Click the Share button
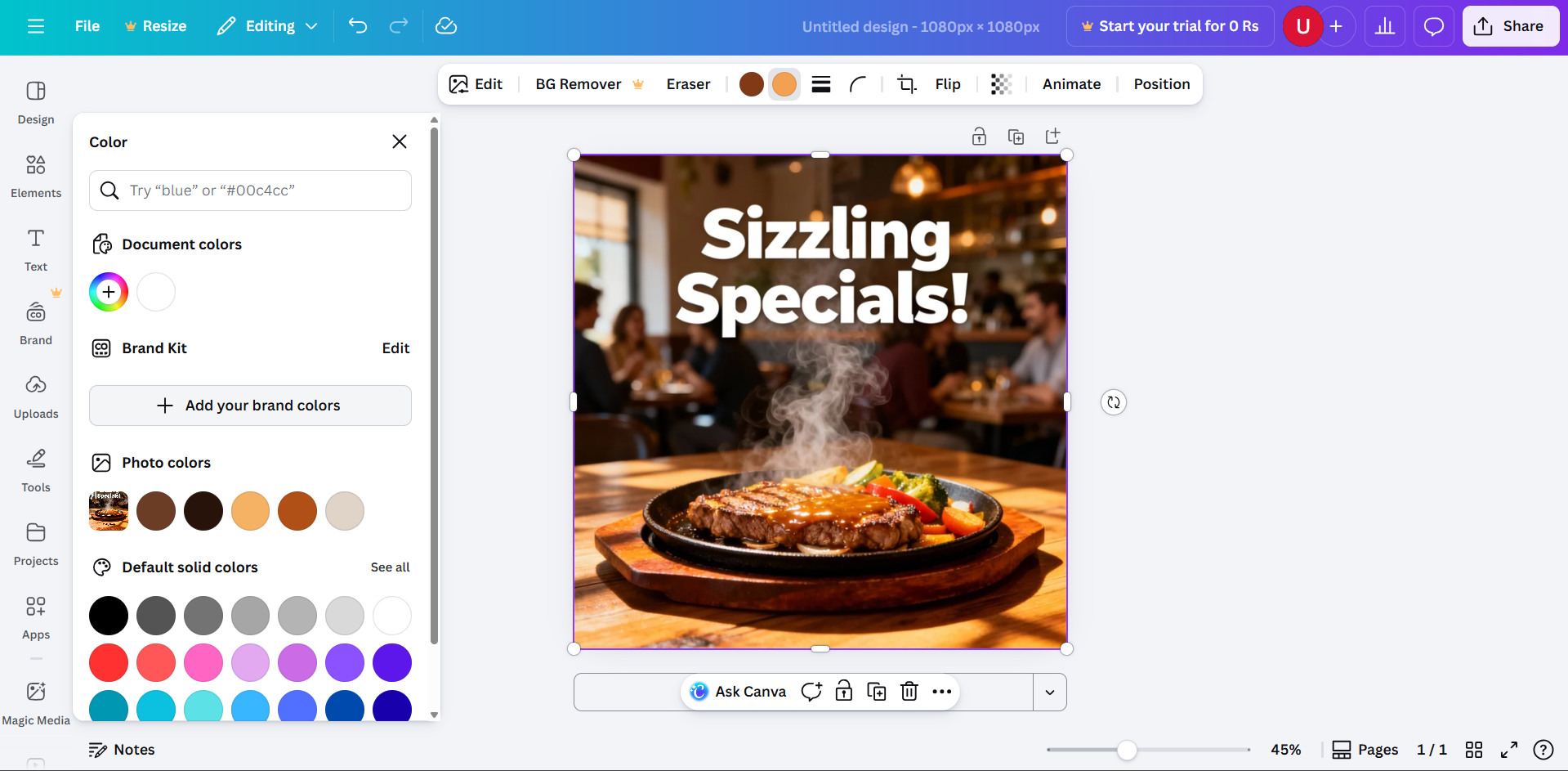 pyautogui.click(x=1510, y=25)
